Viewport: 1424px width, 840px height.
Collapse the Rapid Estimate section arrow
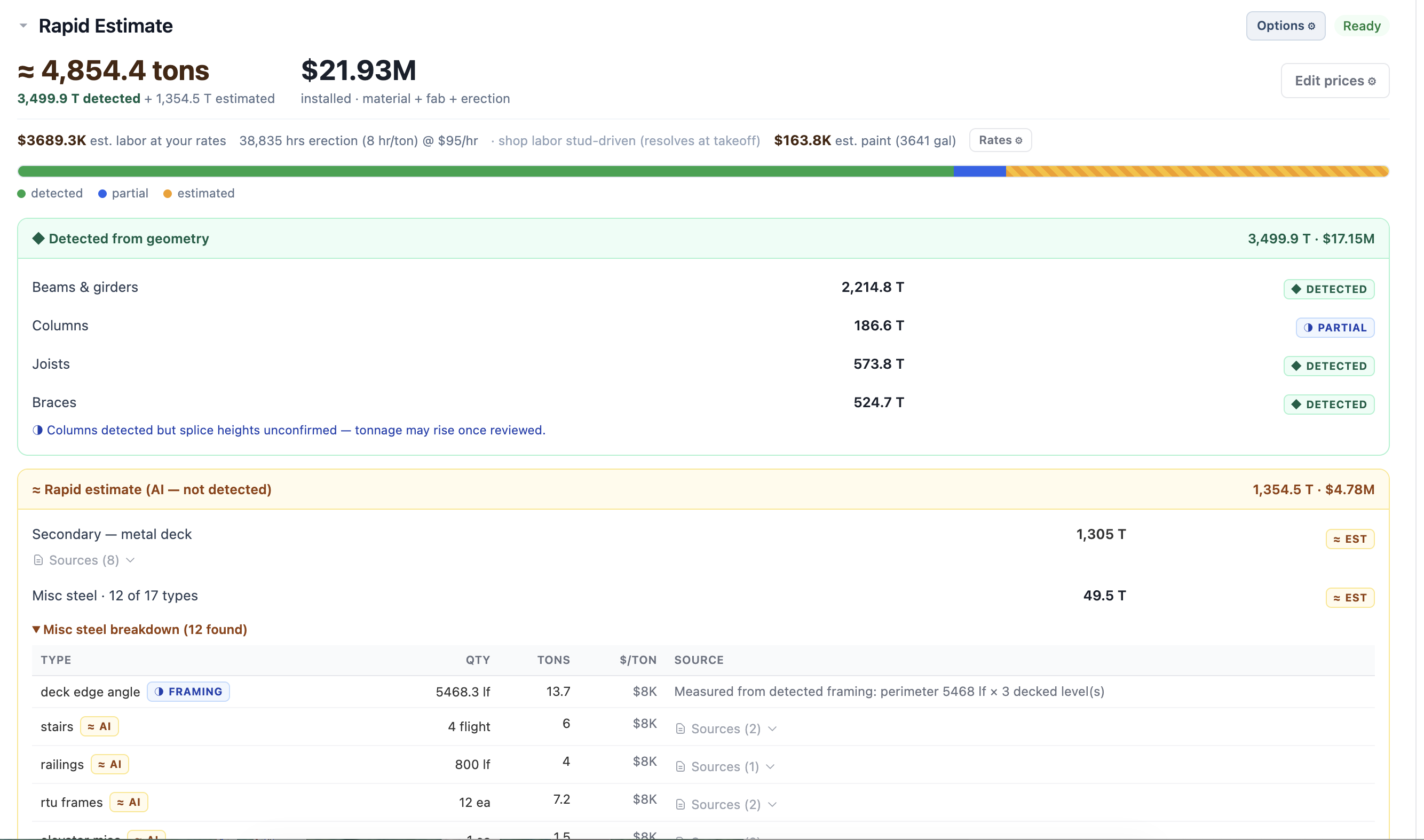pos(23,26)
